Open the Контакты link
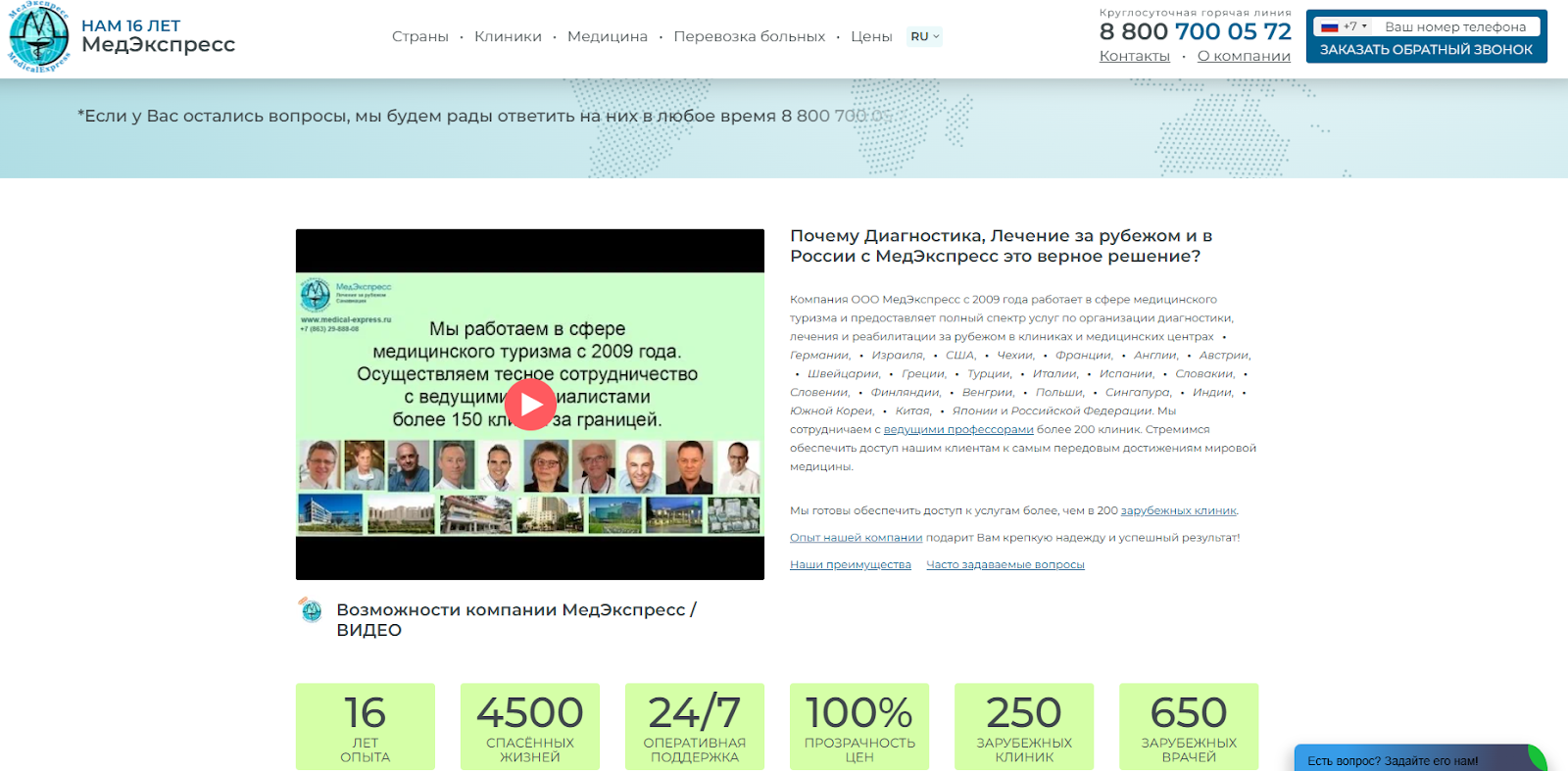 1135,56
